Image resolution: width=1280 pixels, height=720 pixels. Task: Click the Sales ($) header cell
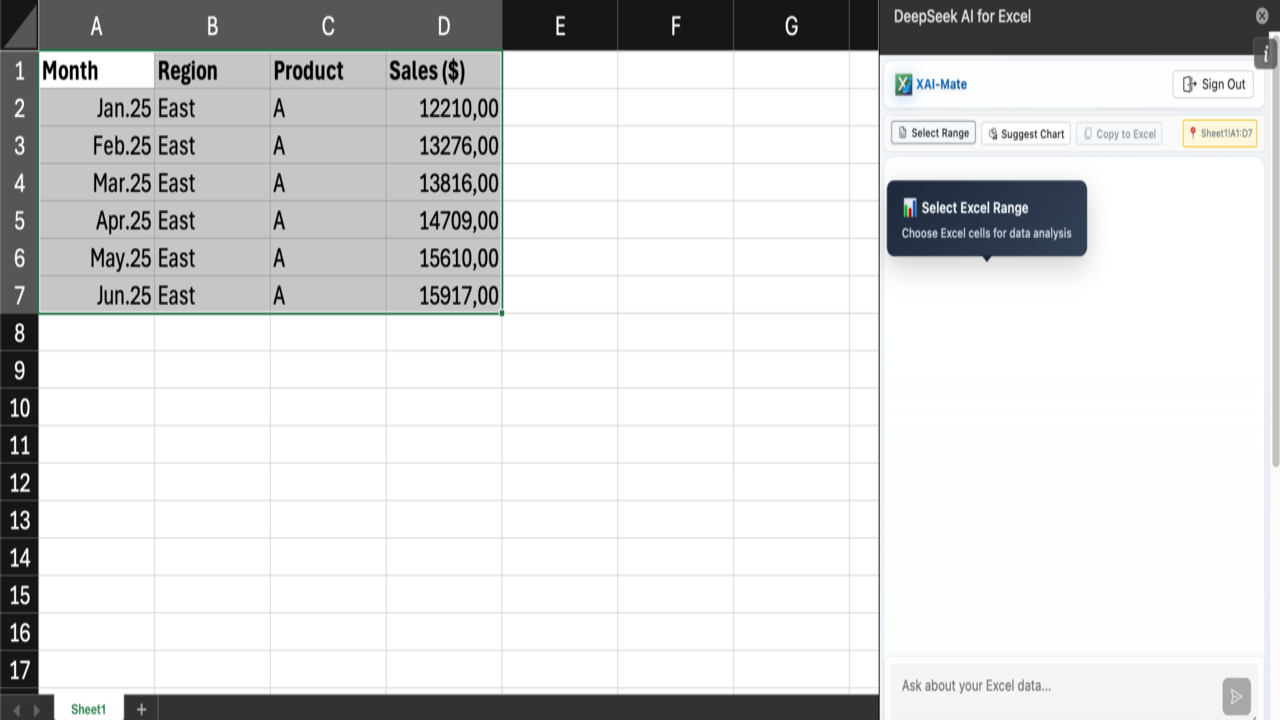coord(444,70)
